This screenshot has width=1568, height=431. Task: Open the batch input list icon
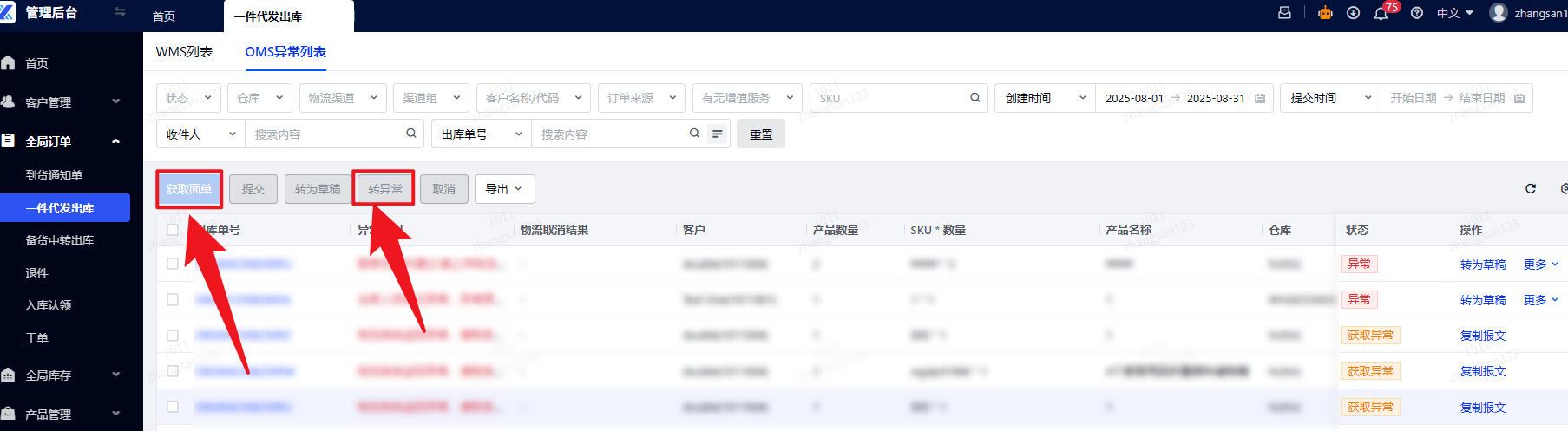(717, 134)
